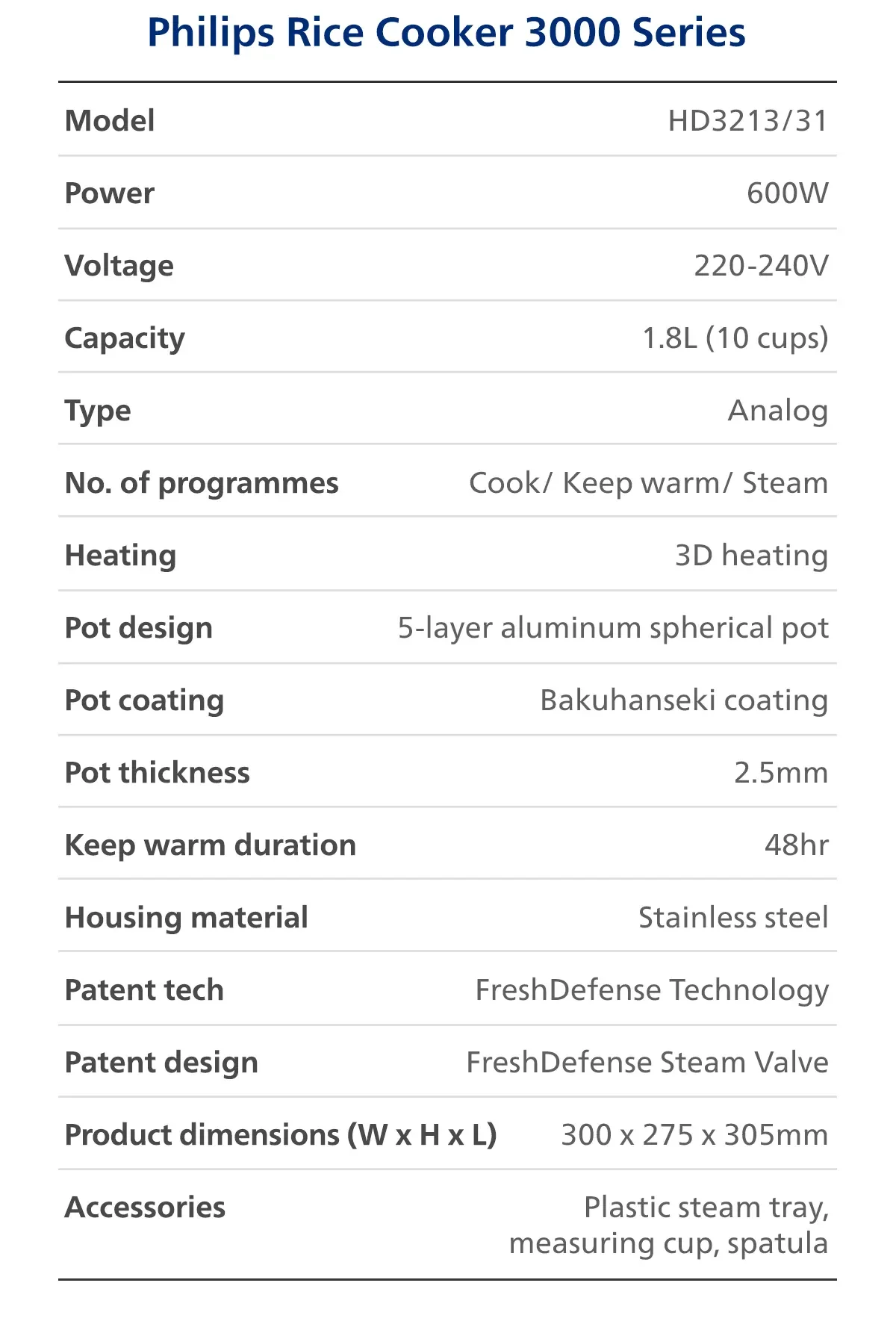This screenshot has height=1327, width=896.
Task: Click the 300 x 275 x 305mm dimensions
Action: click(694, 1135)
